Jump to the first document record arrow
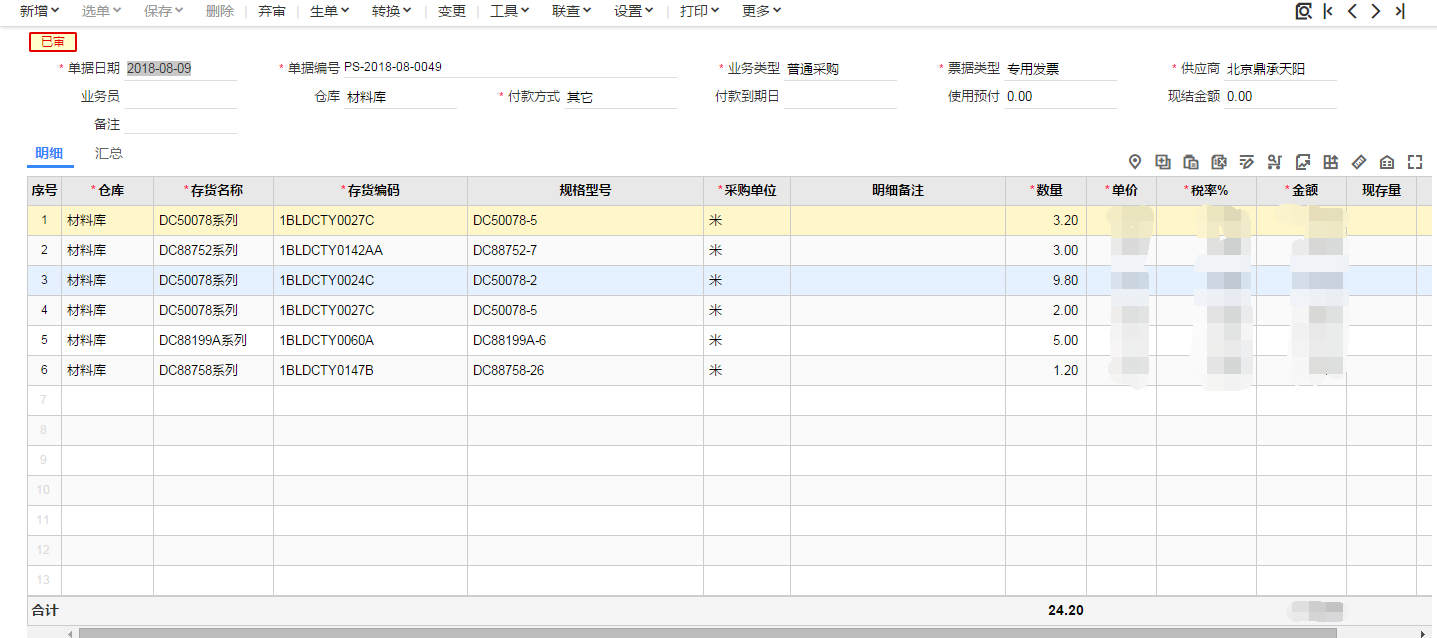Viewport: 1437px width, 638px height. pyautogui.click(x=1328, y=11)
